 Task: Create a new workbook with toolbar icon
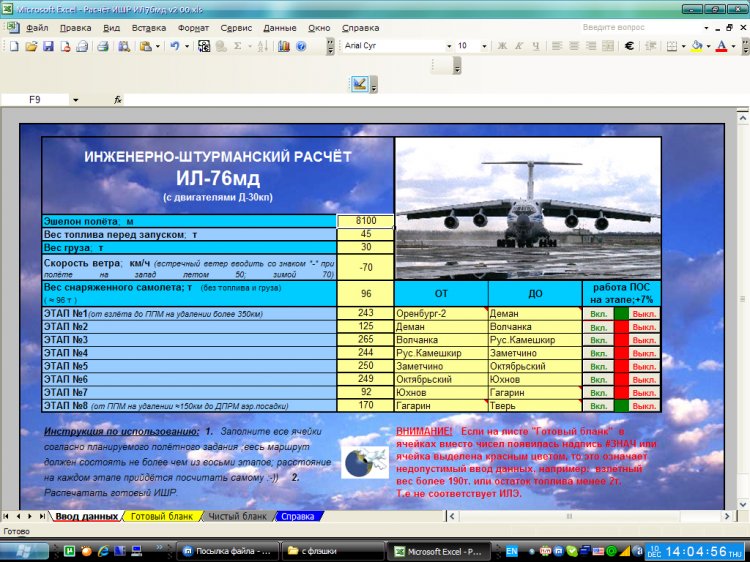[14, 46]
